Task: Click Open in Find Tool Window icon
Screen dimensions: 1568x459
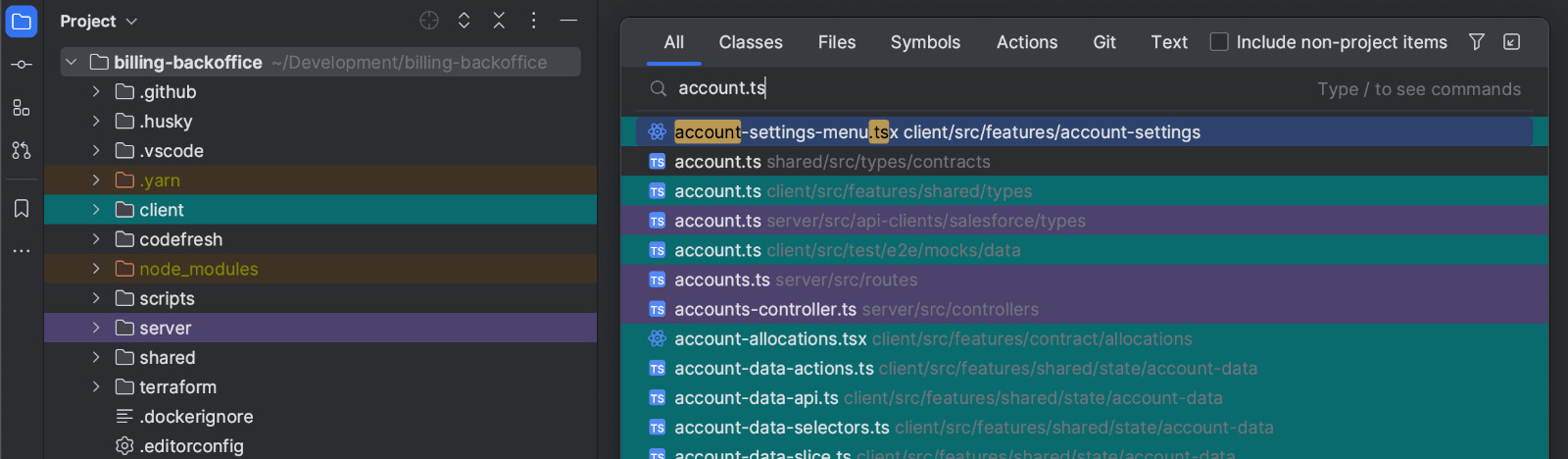Action: (1512, 41)
